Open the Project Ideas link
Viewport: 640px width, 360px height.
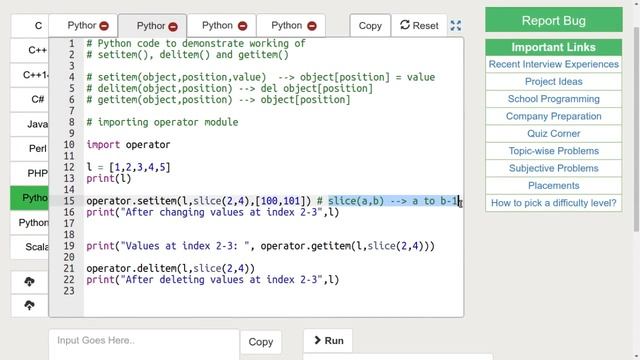coord(553,82)
